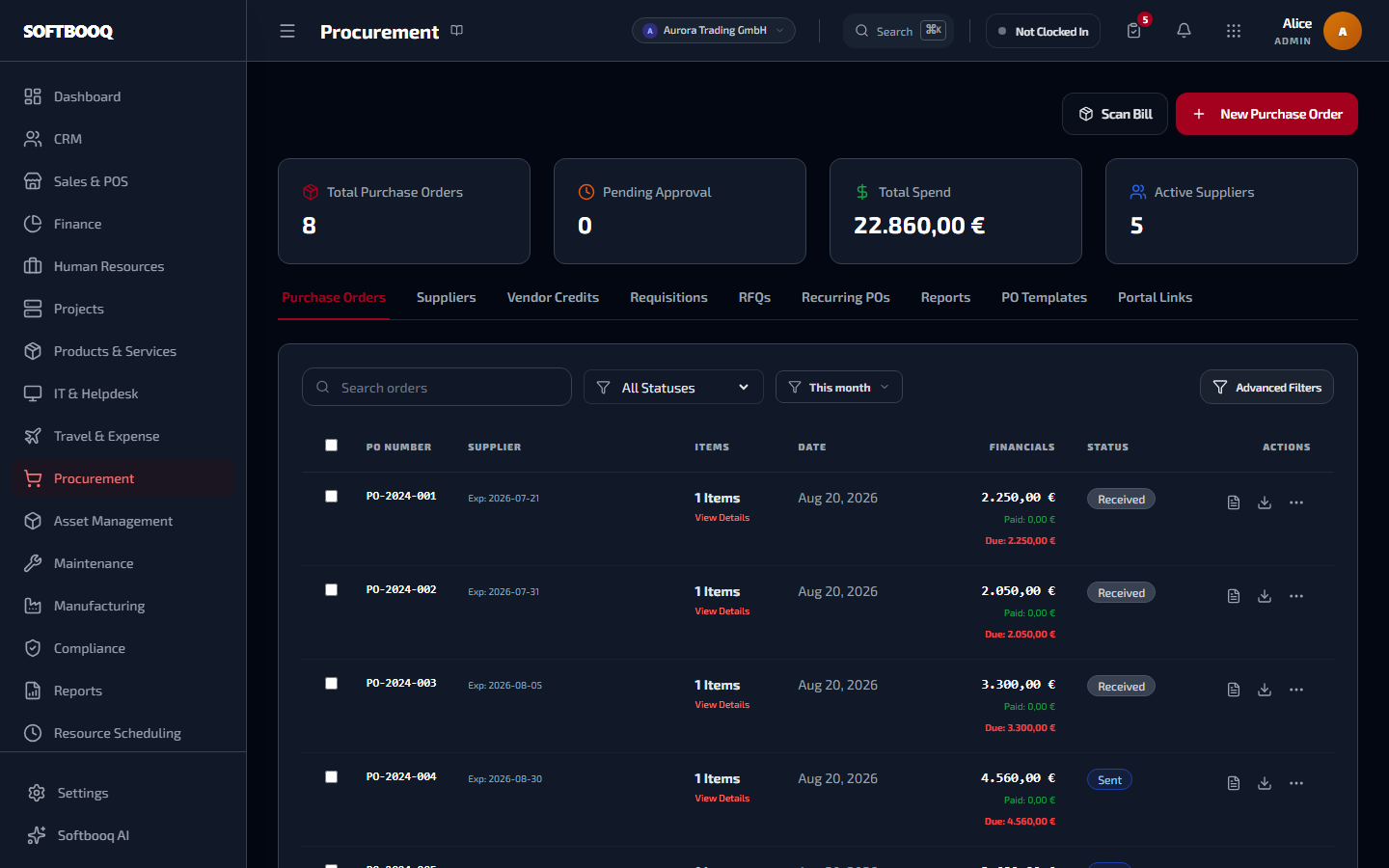This screenshot has height=868, width=1389.
Task: Click the SOFTBOOQ logo
Action: click(x=68, y=31)
